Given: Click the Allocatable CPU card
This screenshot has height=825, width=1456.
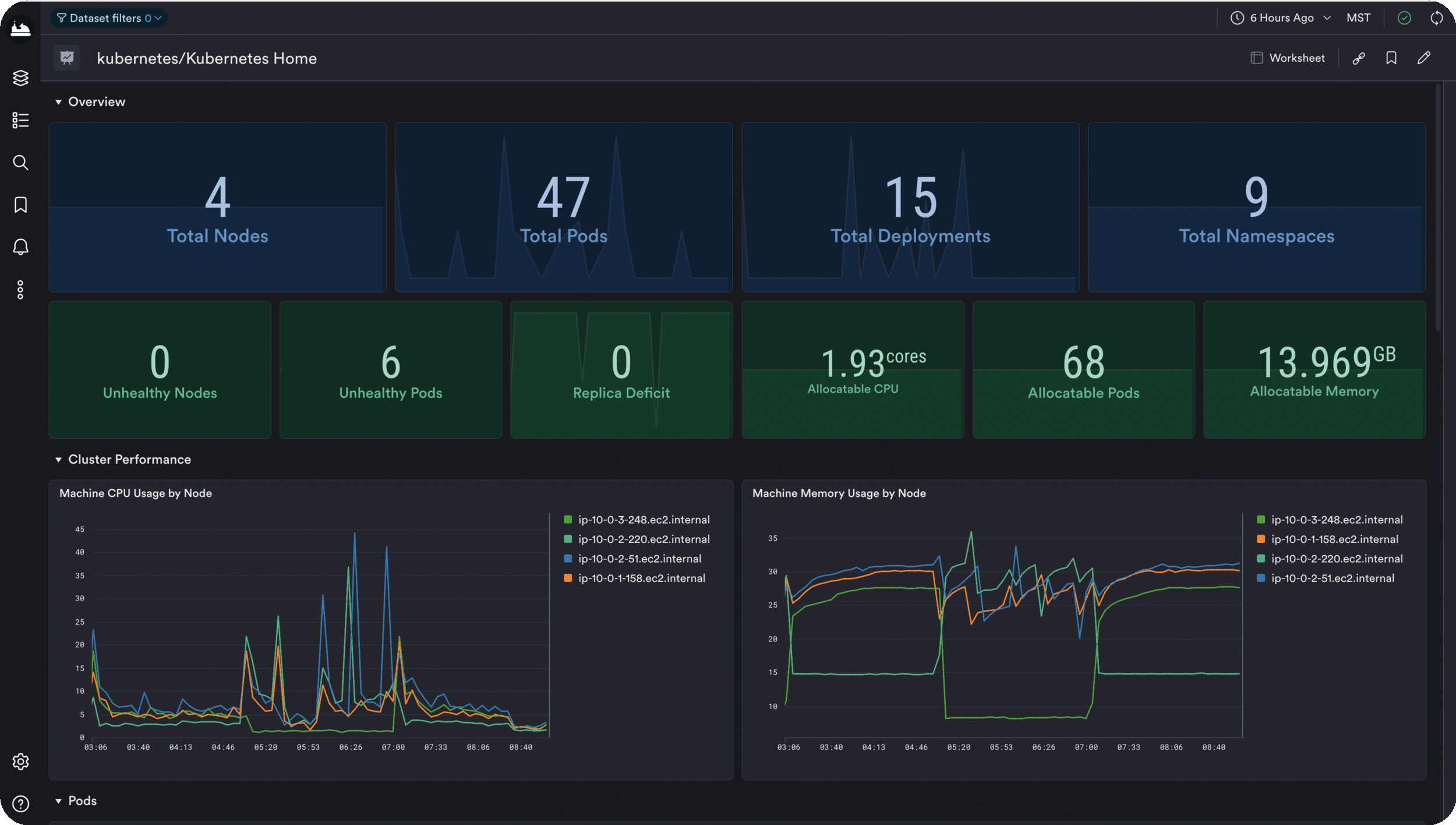Looking at the screenshot, I should [x=853, y=370].
